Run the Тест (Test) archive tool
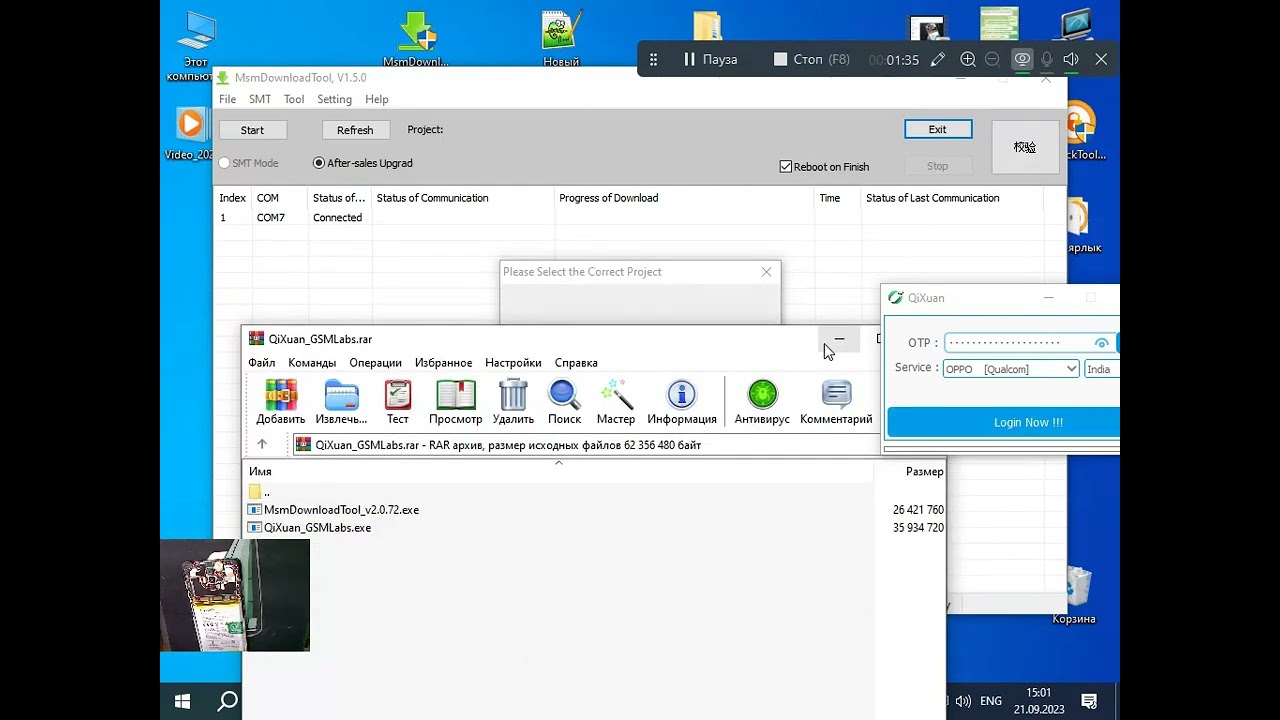The image size is (1280, 720). point(398,402)
